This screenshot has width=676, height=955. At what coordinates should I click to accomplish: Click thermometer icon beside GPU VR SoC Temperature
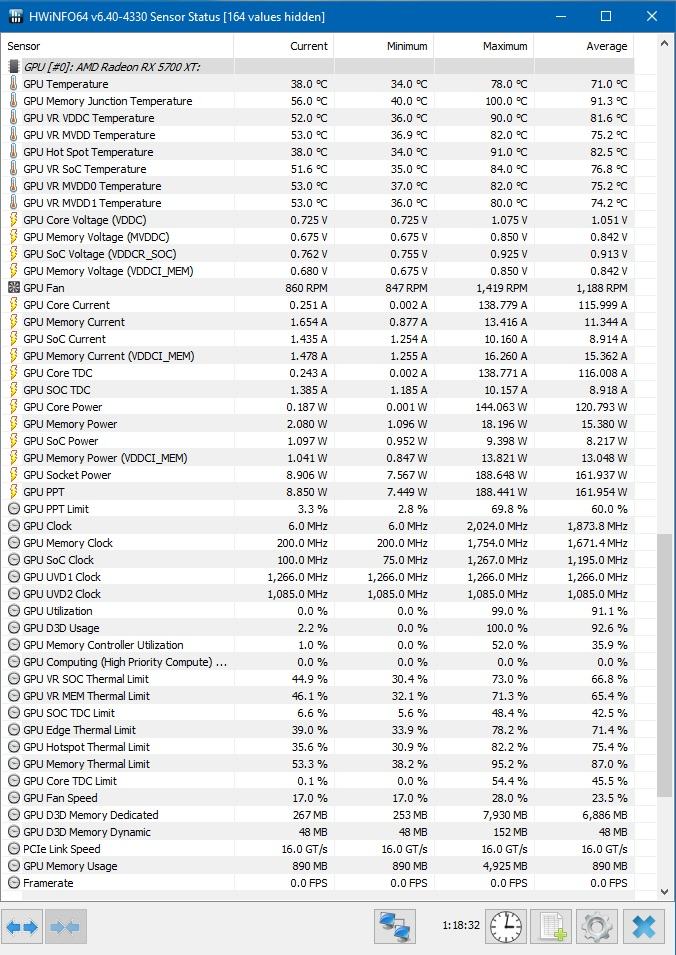coord(14,169)
